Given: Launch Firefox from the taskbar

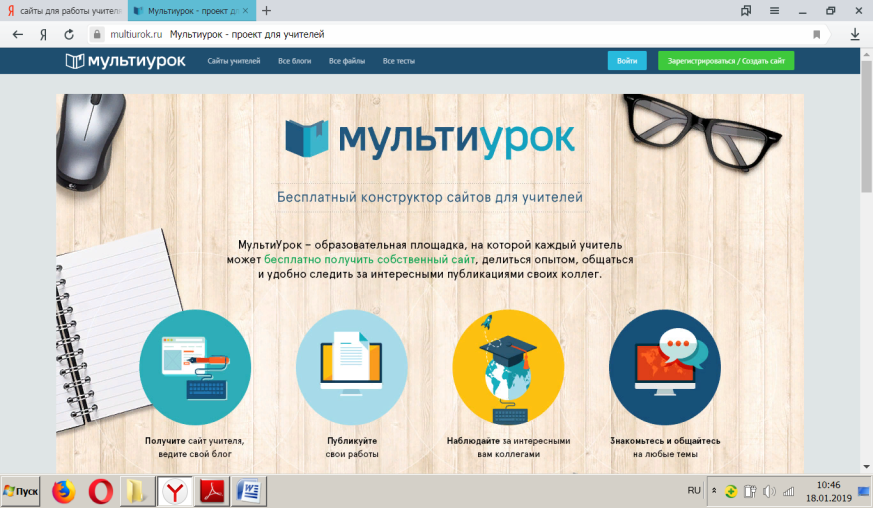Looking at the screenshot, I should click(63, 492).
